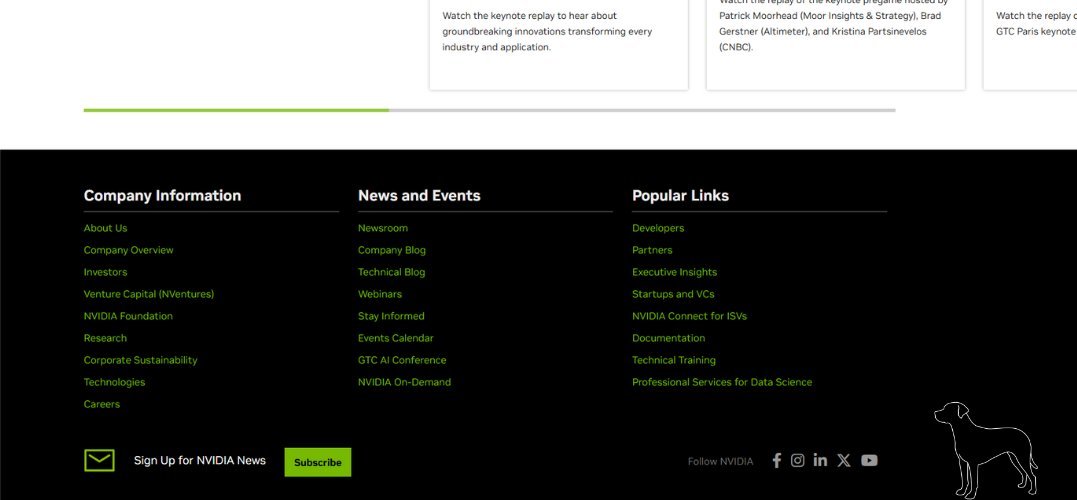1077x500 pixels.
Task: Visit NVIDIA Foundation link
Action: [x=128, y=316]
